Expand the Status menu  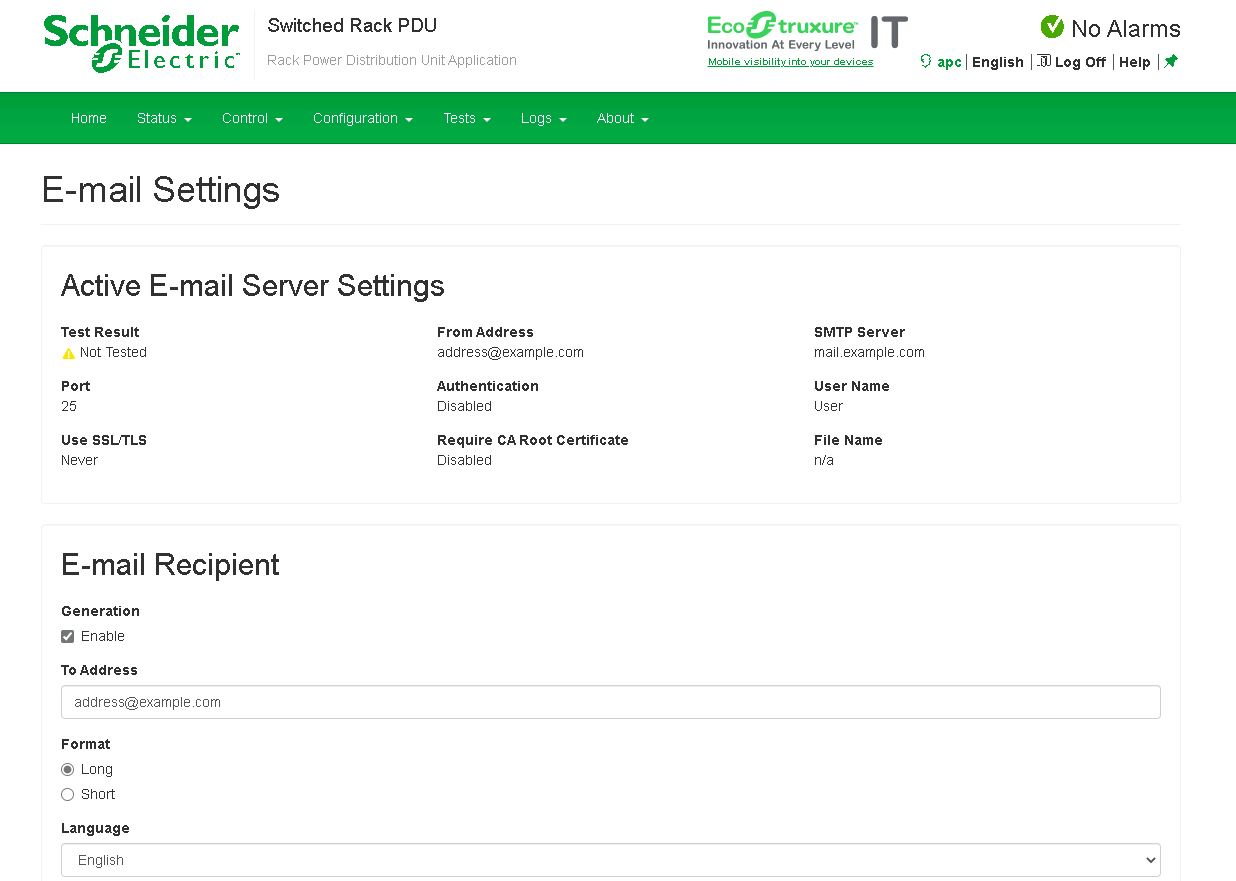pyautogui.click(x=164, y=118)
